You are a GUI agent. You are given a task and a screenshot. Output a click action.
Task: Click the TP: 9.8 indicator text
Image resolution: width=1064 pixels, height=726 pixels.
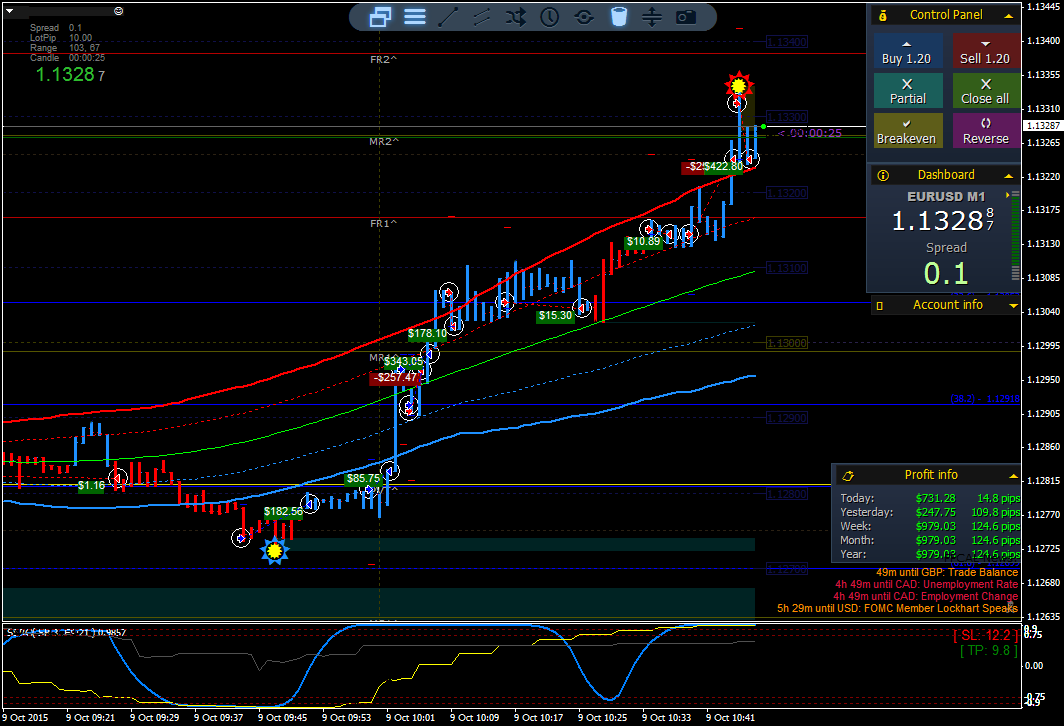[x=989, y=651]
